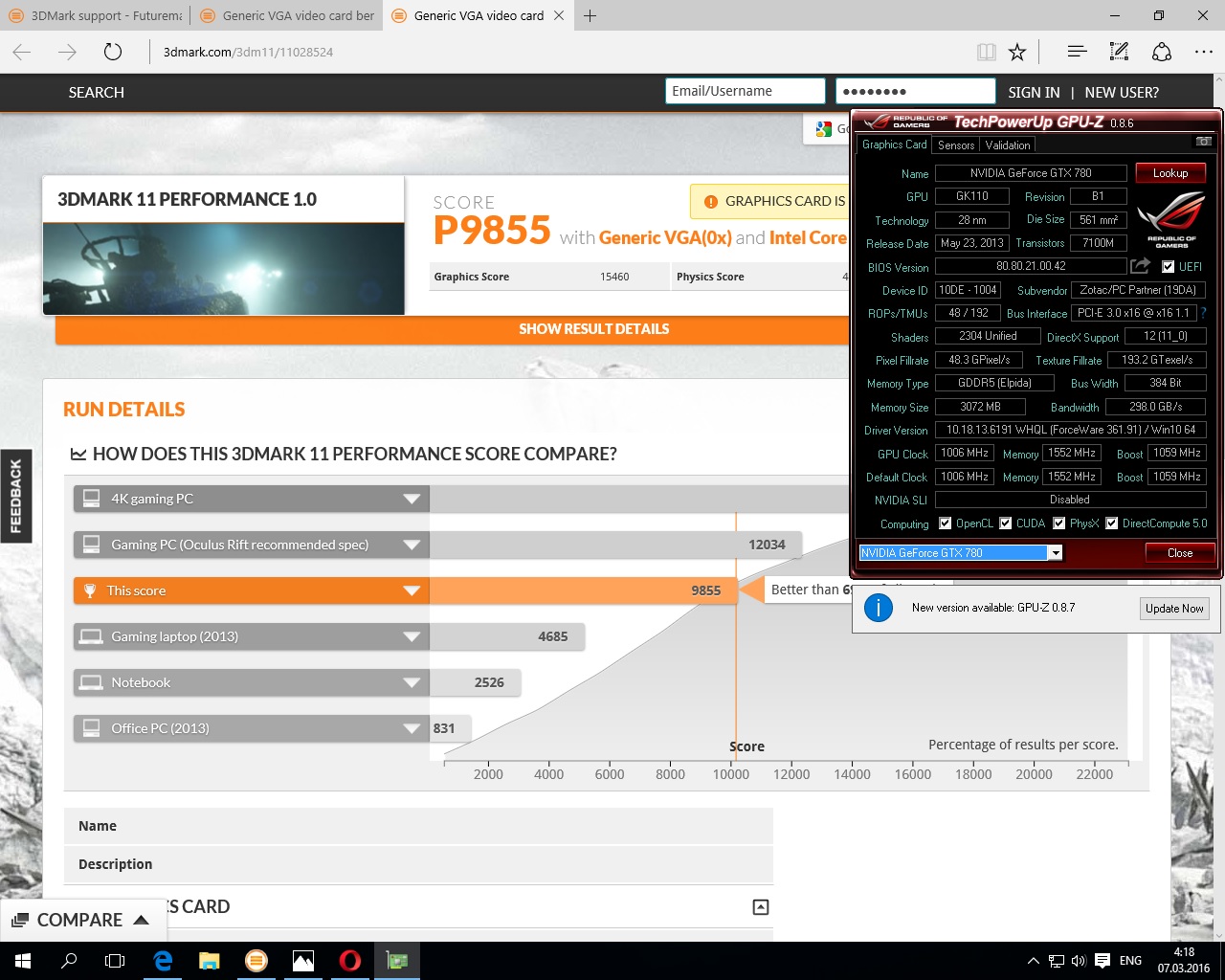Screen dimensions: 1225x980
Task: Open the Windows Start menu
Action: tap(23, 961)
